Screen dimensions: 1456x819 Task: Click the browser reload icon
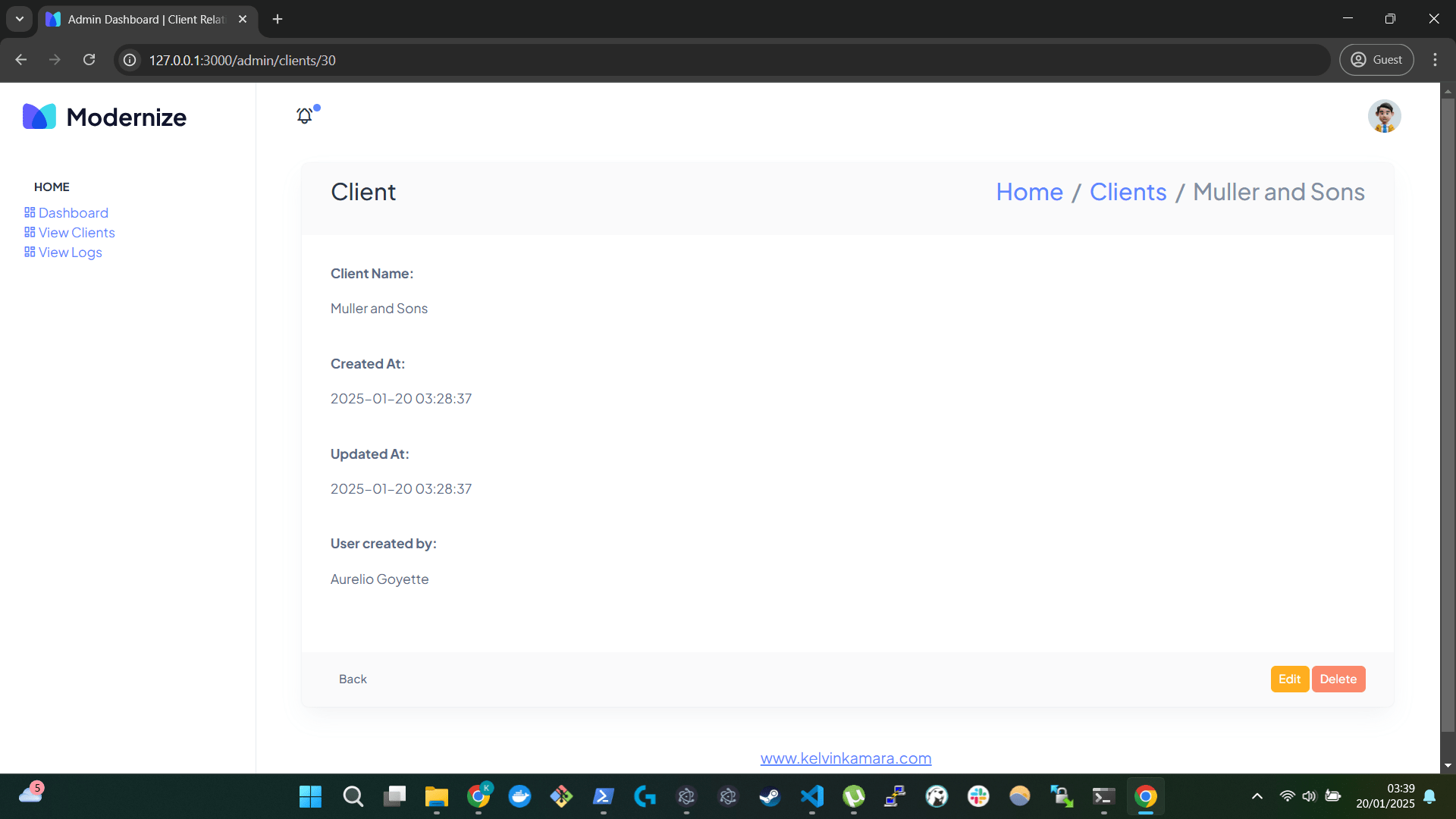[x=89, y=60]
